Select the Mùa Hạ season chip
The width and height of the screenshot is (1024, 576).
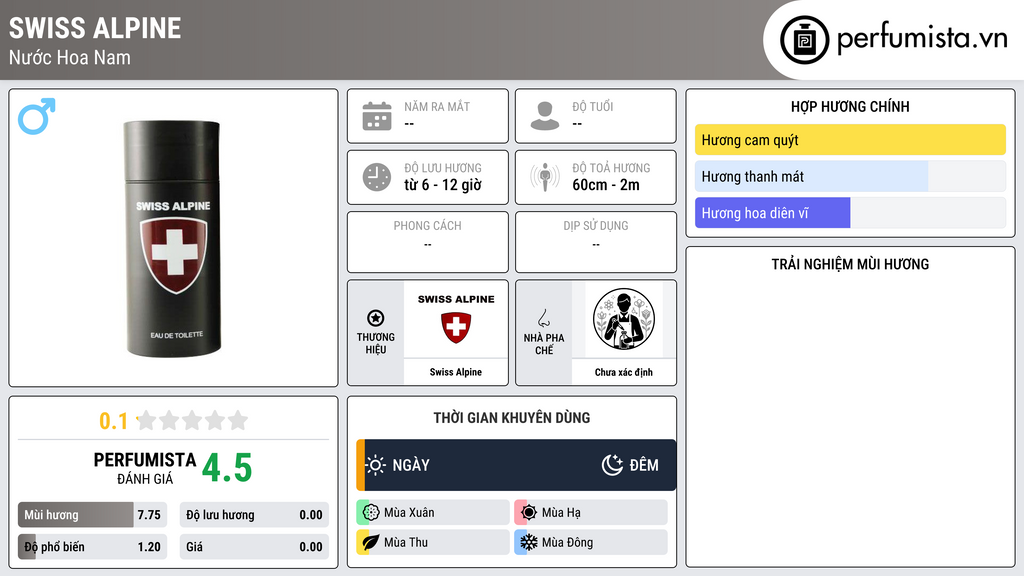point(591,513)
